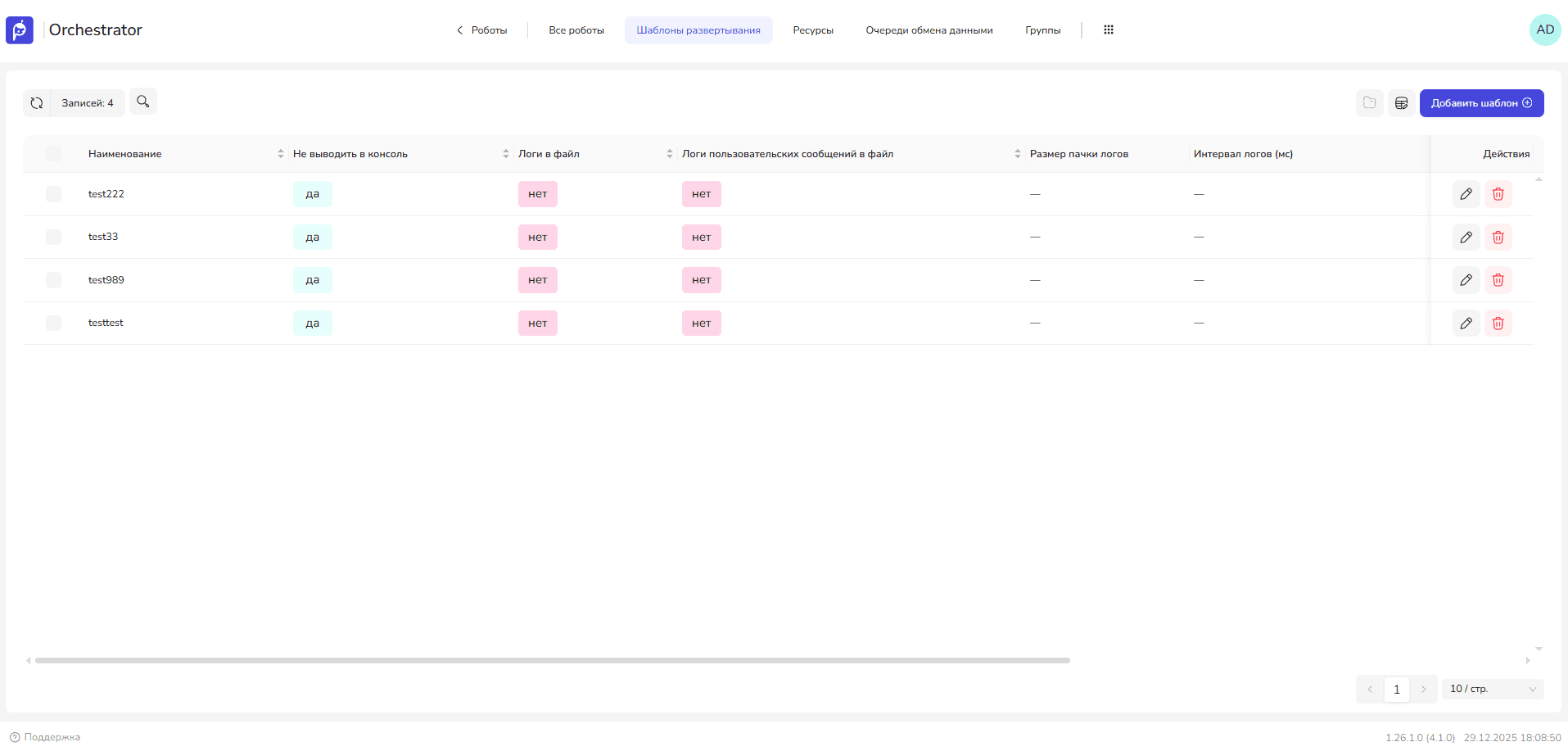Screen dimensions: 1568x751
Task: Open the search magnifier icon
Action: pos(143,102)
